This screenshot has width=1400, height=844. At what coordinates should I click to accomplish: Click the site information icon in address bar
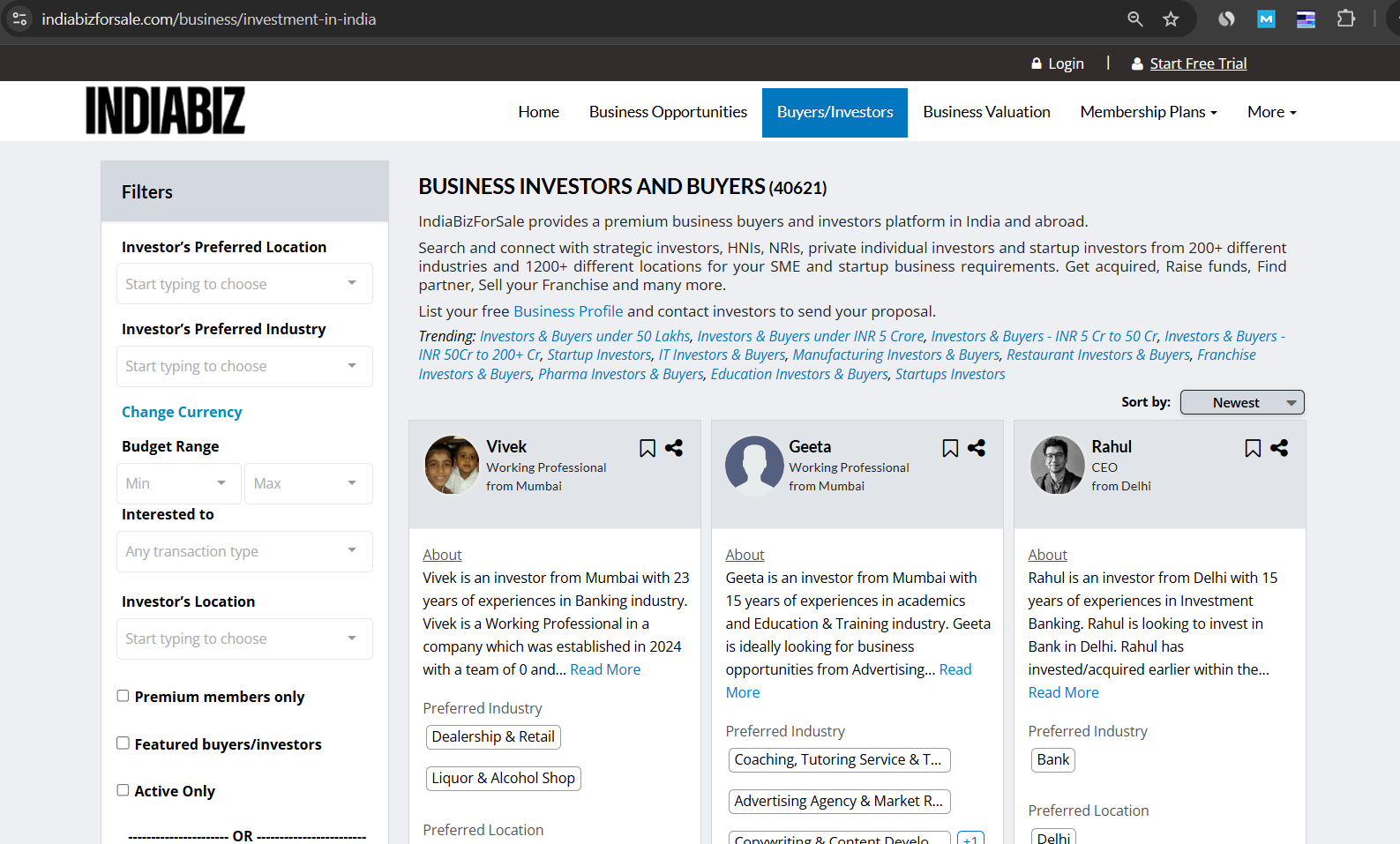(x=19, y=19)
